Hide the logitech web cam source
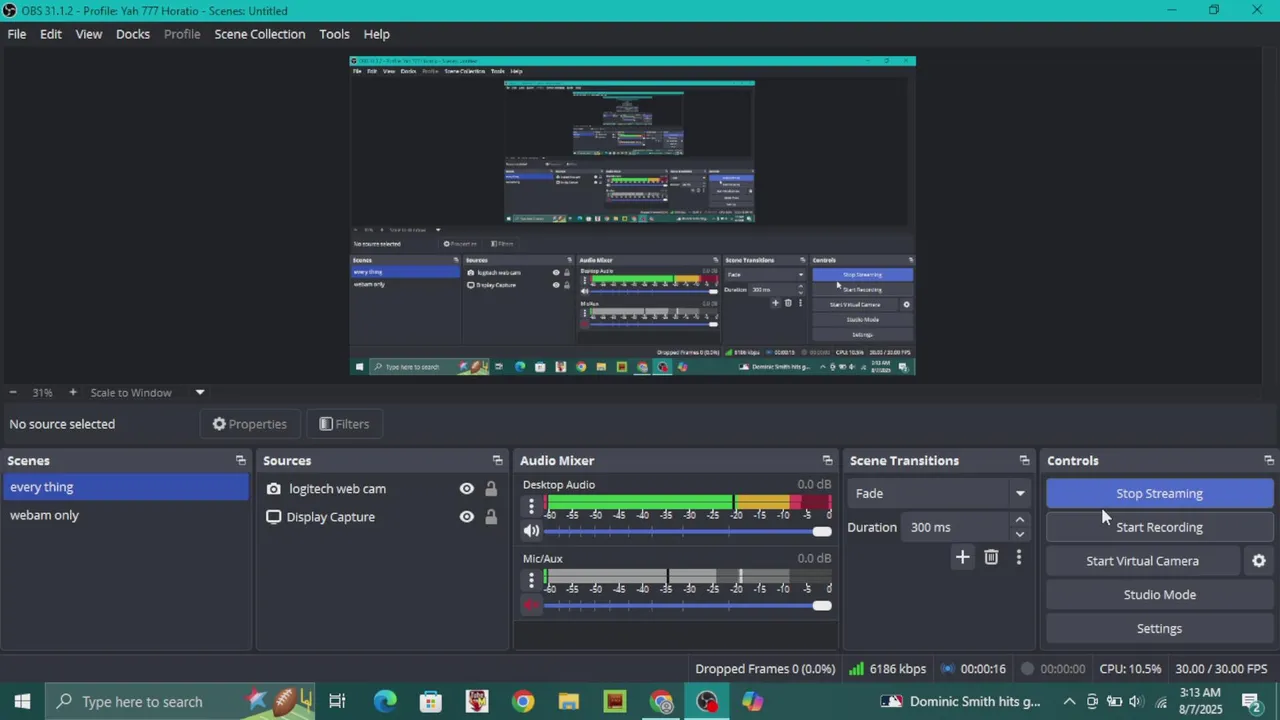 (x=466, y=489)
